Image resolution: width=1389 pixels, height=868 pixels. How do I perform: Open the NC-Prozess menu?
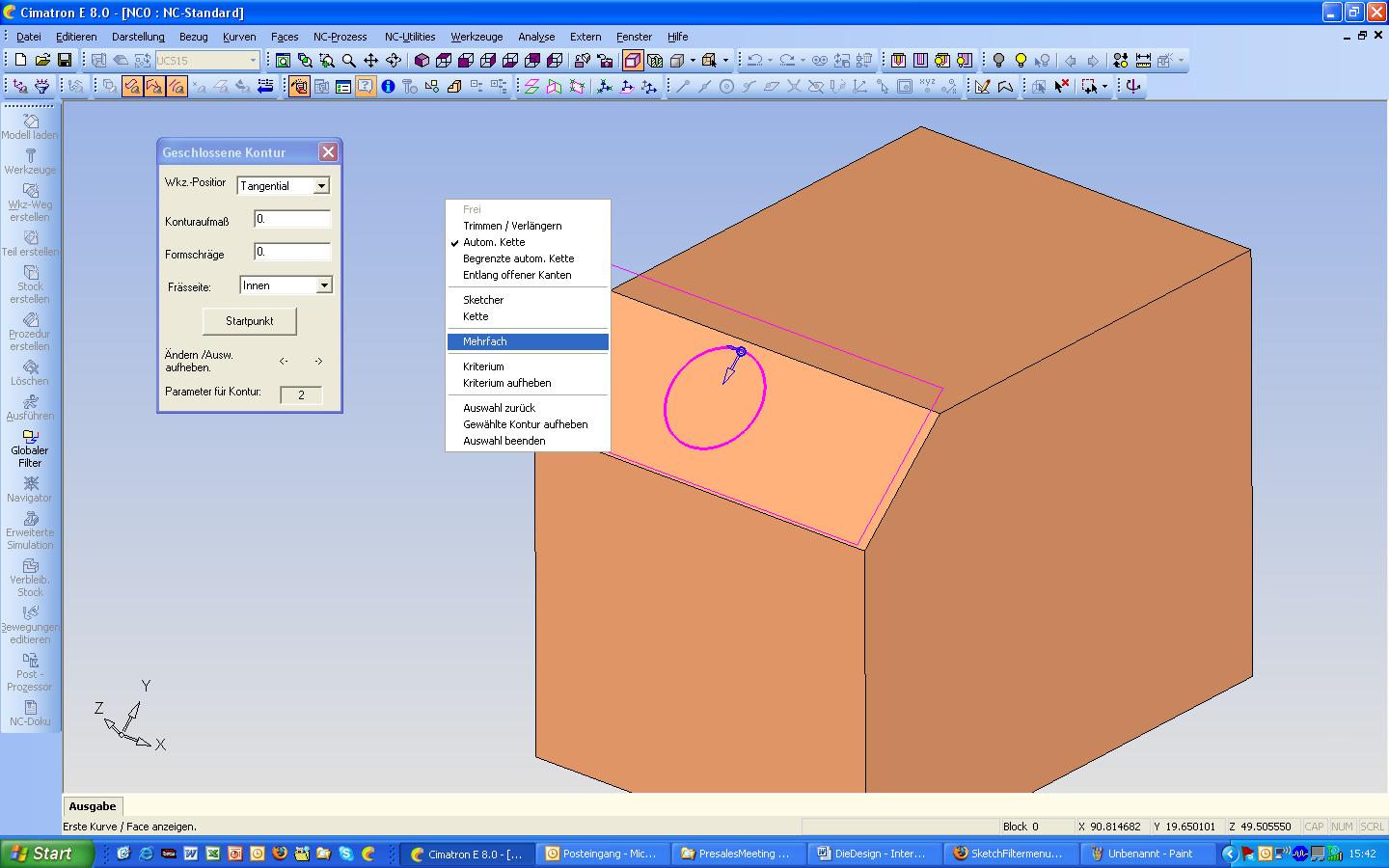click(340, 37)
